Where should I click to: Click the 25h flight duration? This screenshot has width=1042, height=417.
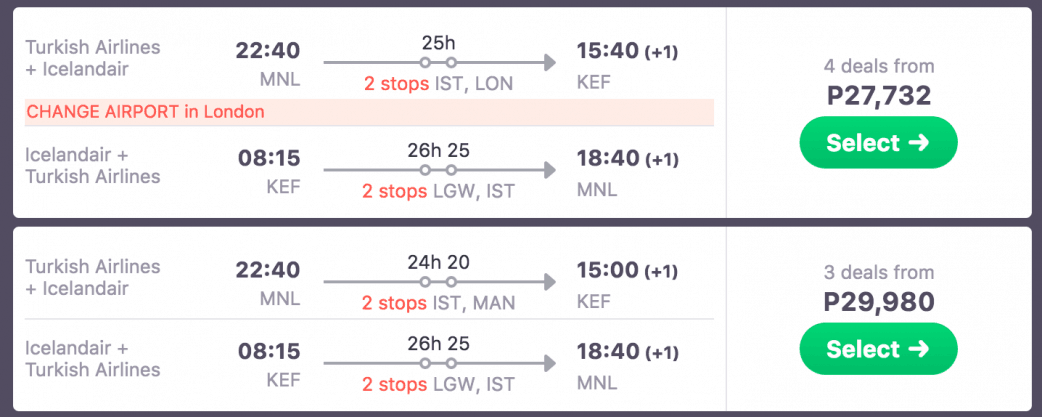[x=438, y=44]
